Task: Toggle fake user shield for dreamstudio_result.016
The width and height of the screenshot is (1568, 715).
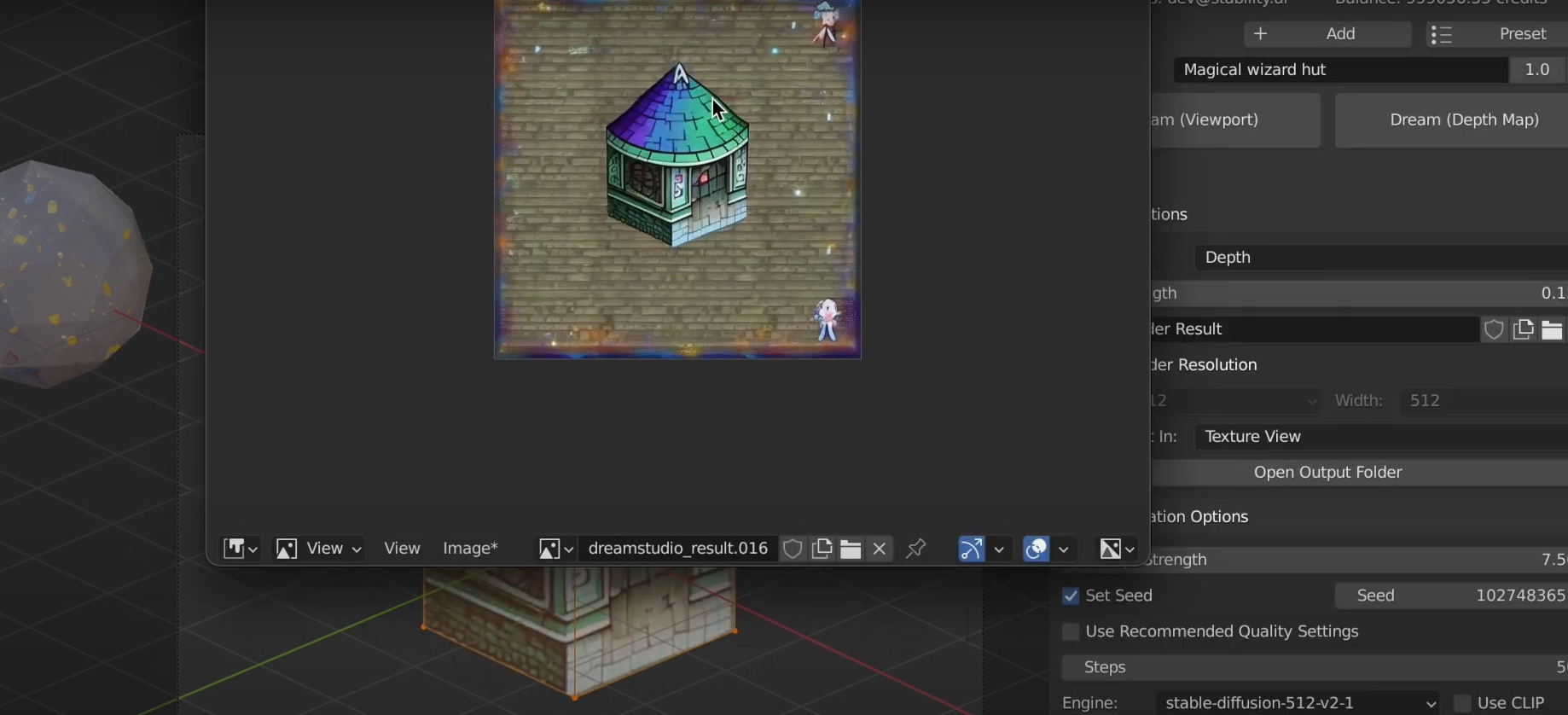Action: point(793,549)
